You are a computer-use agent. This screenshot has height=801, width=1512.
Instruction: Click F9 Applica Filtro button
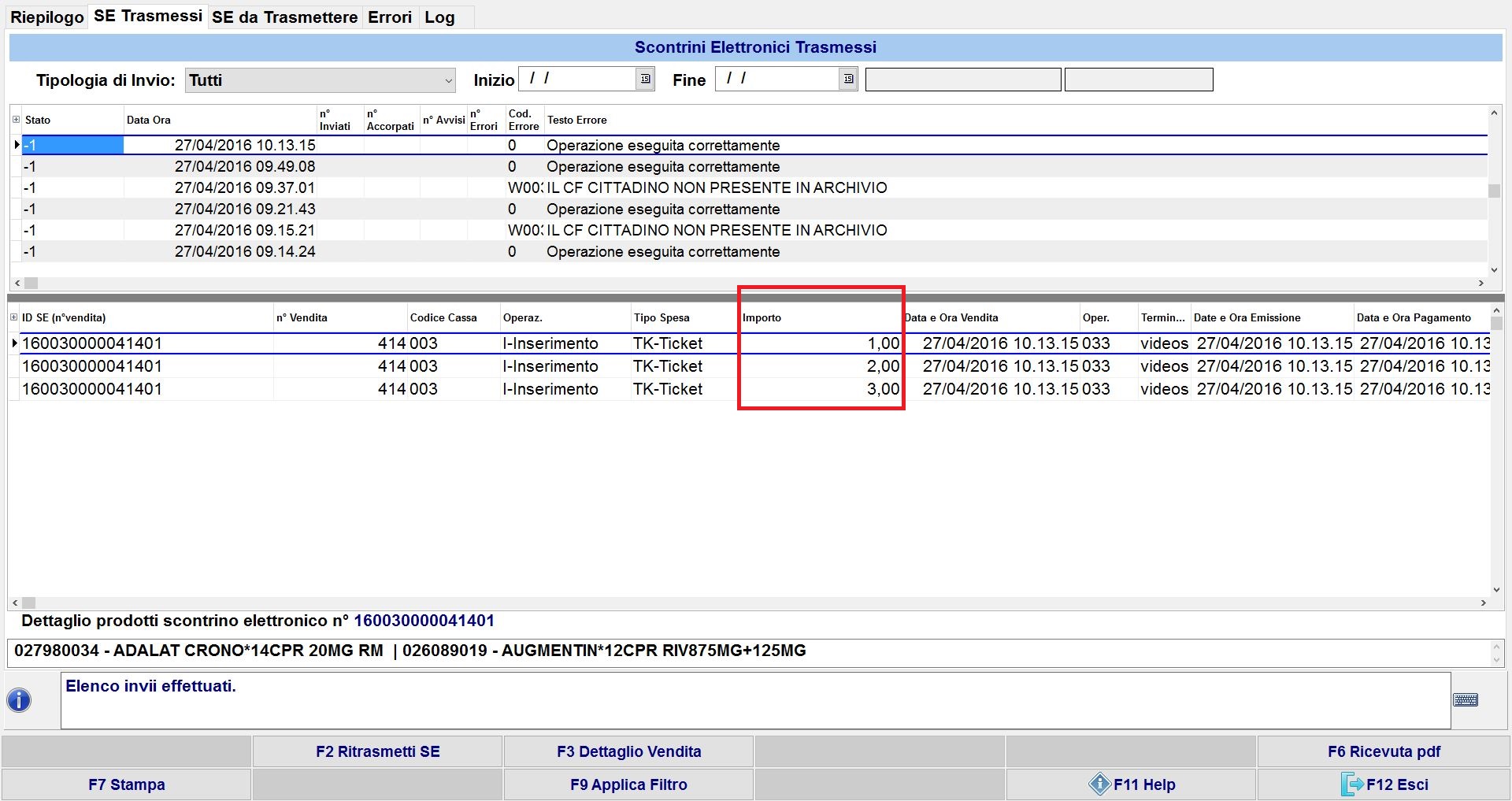pos(628,784)
